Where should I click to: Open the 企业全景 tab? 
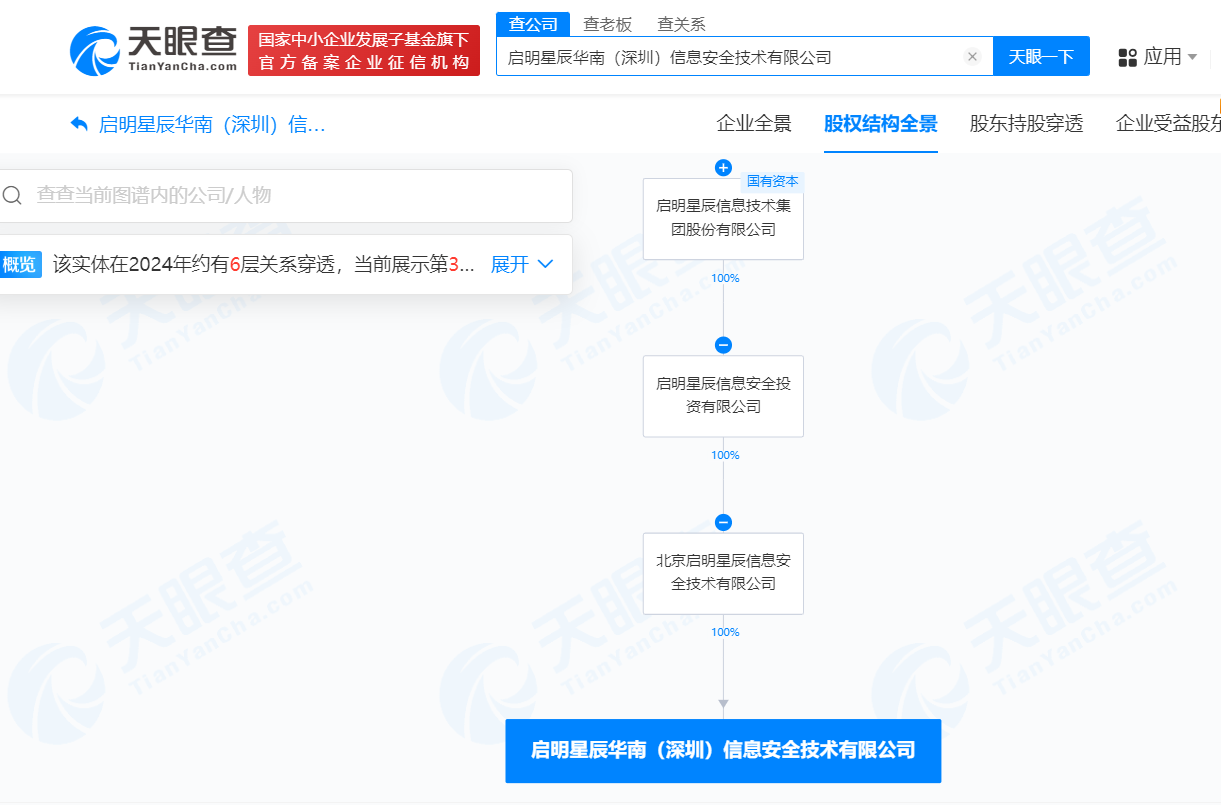[x=754, y=124]
